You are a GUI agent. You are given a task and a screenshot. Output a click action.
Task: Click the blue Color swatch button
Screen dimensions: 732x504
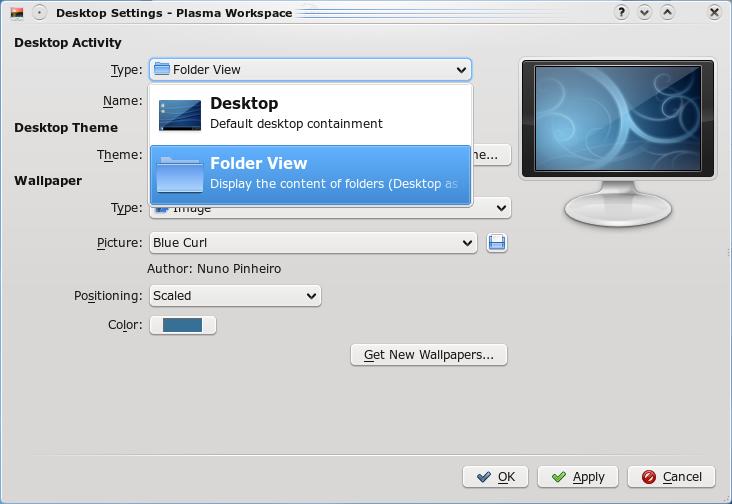click(182, 325)
